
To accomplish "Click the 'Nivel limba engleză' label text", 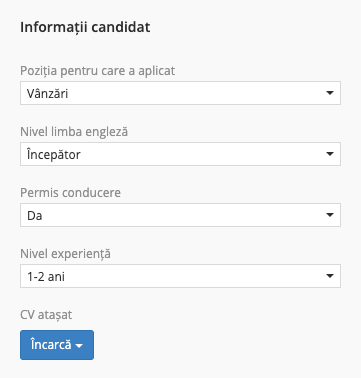I will pos(74,132).
